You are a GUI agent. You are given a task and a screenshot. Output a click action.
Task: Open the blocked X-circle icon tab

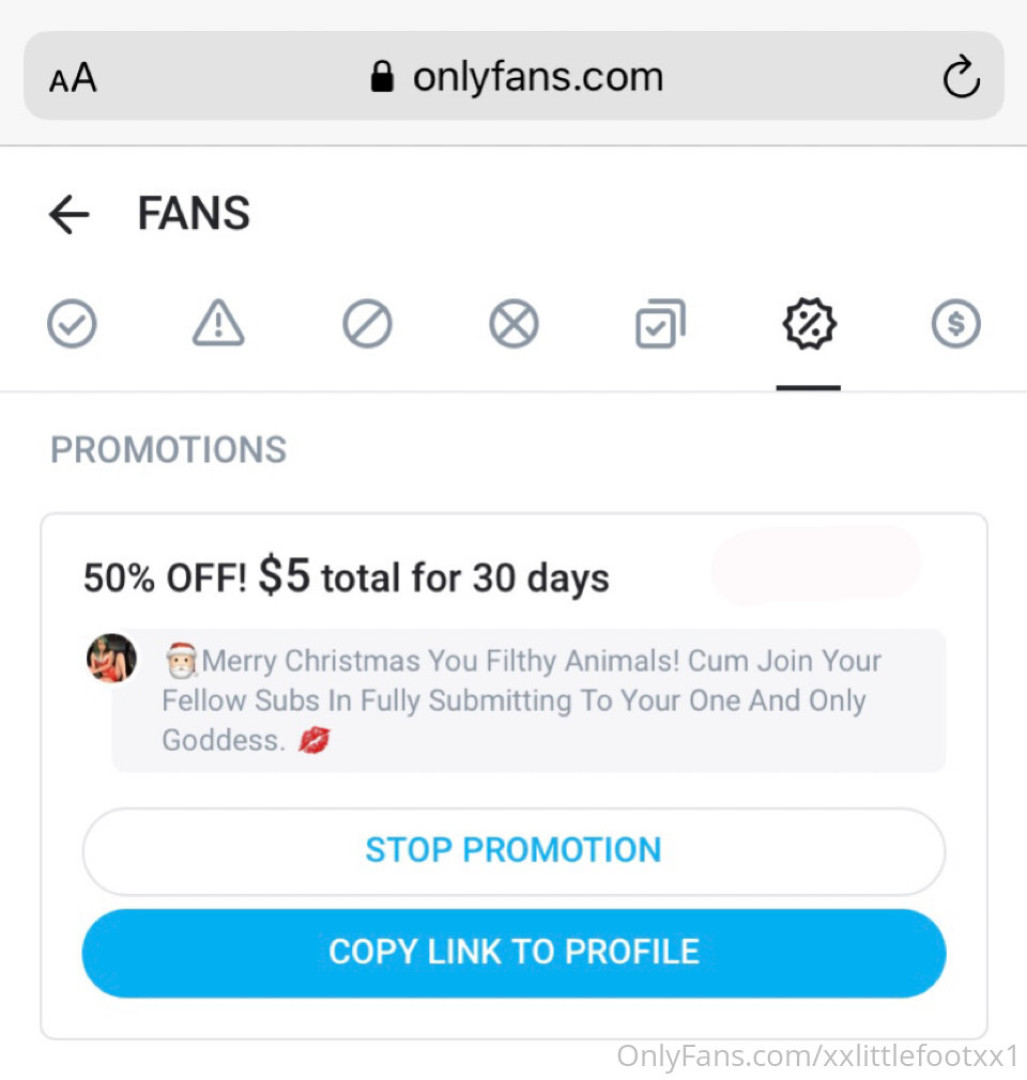click(x=514, y=325)
